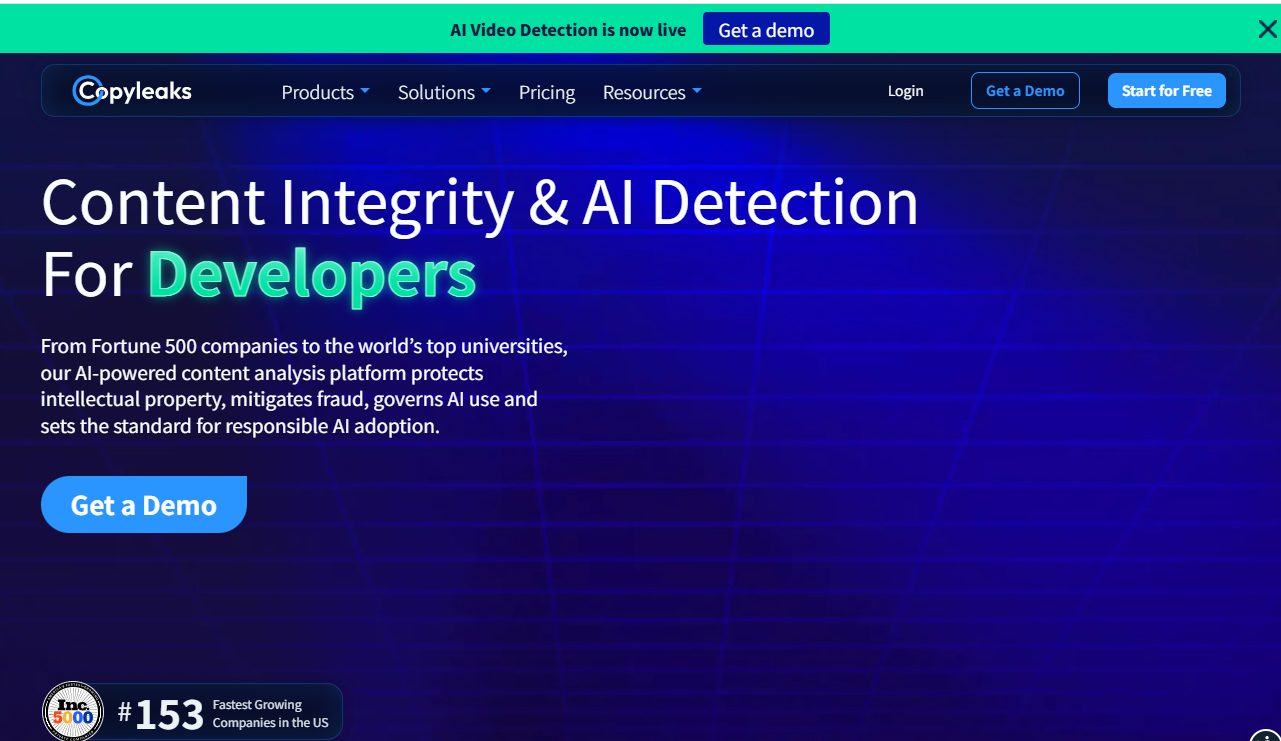The image size is (1281, 741).
Task: Click the Login link
Action: [906, 91]
